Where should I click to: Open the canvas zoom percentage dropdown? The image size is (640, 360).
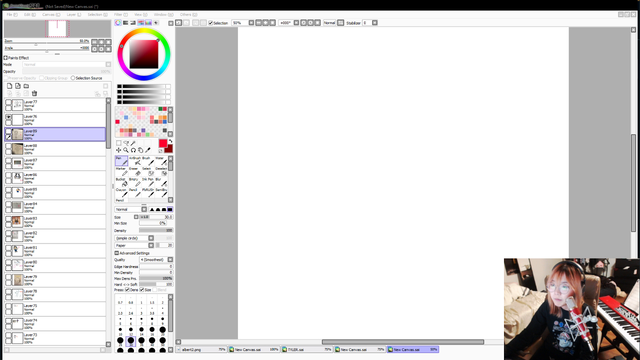(251, 23)
